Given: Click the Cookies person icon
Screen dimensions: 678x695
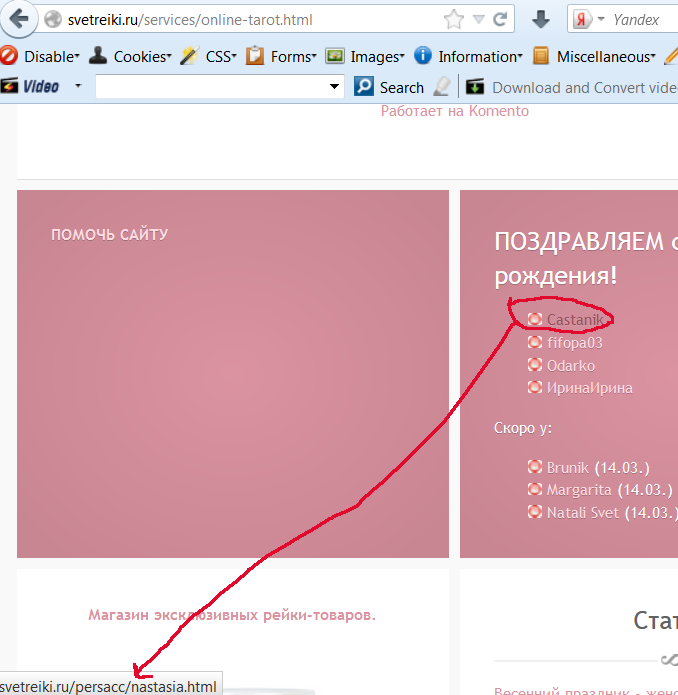Looking at the screenshot, I should [97, 55].
